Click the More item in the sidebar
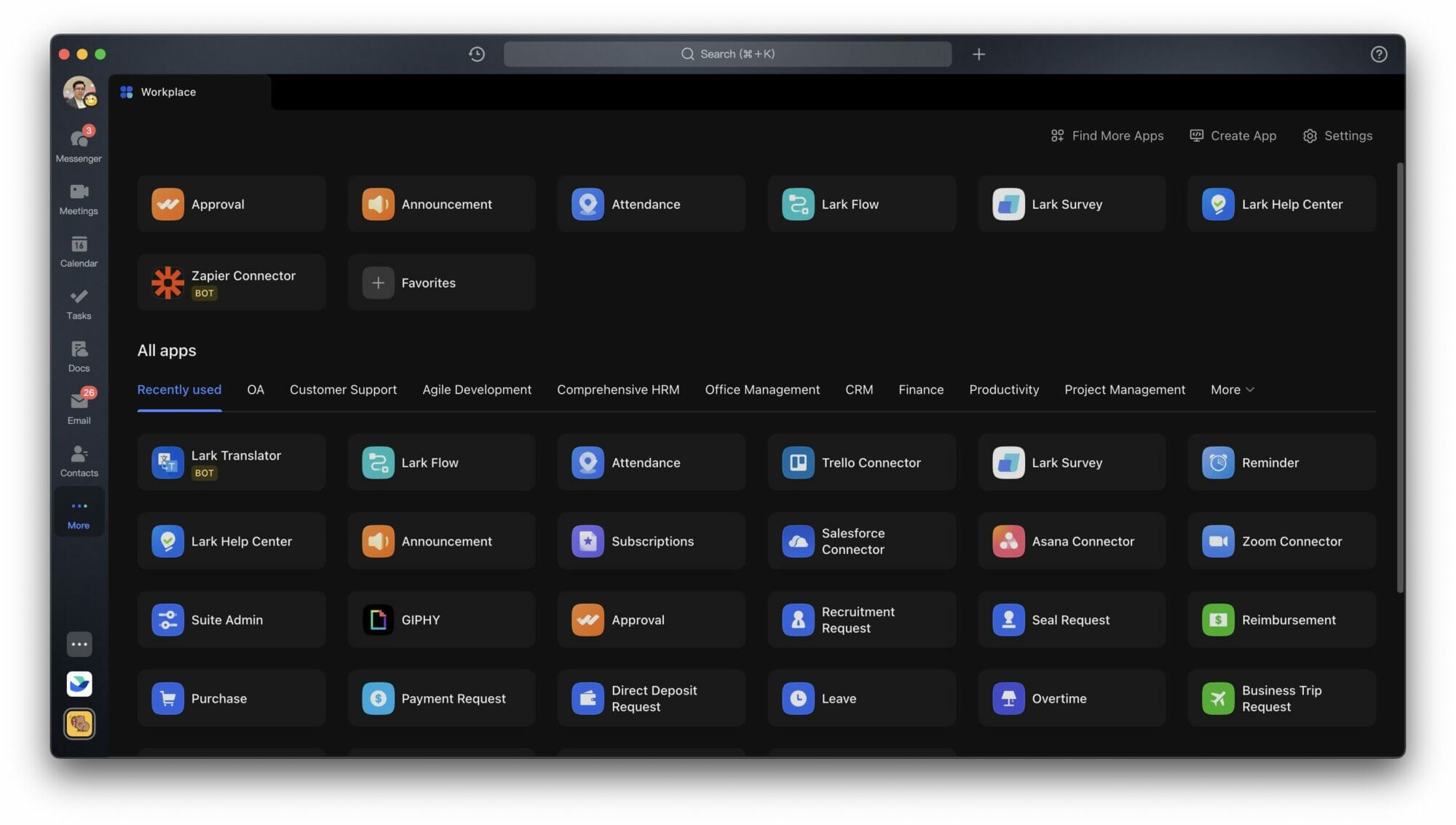 (x=79, y=513)
